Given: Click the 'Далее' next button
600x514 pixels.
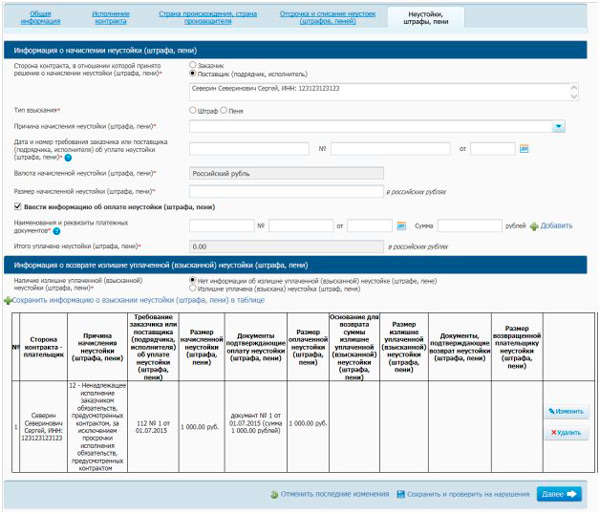Looking at the screenshot, I should click(x=559, y=494).
